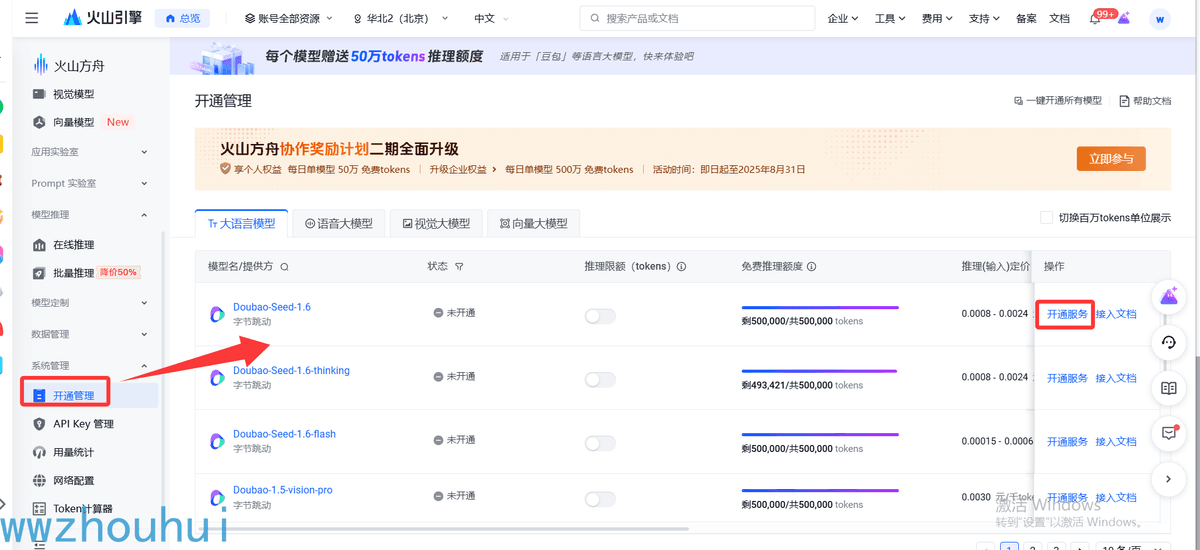
Task: Open the 状态 column filter icon
Action: (x=459, y=267)
